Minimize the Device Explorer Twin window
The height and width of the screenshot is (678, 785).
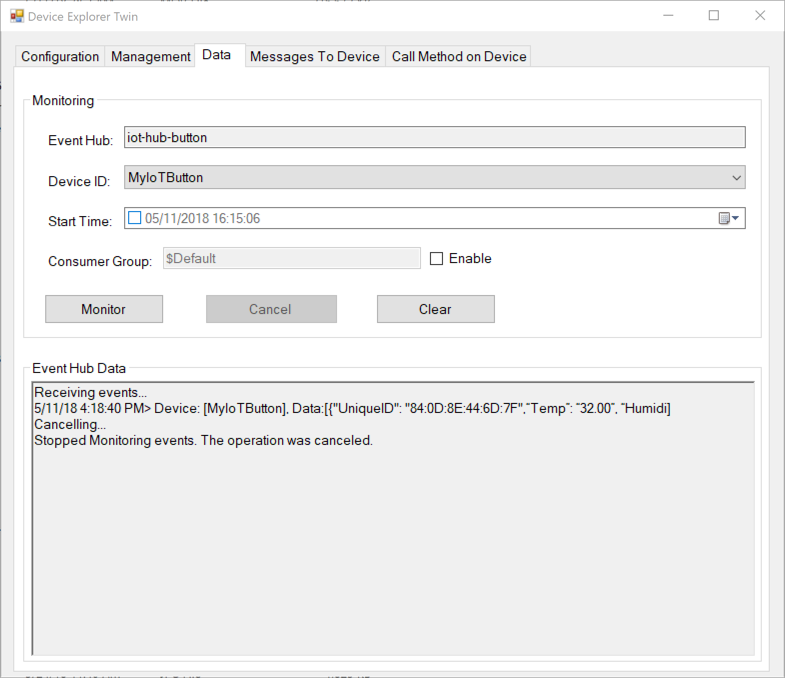click(668, 16)
